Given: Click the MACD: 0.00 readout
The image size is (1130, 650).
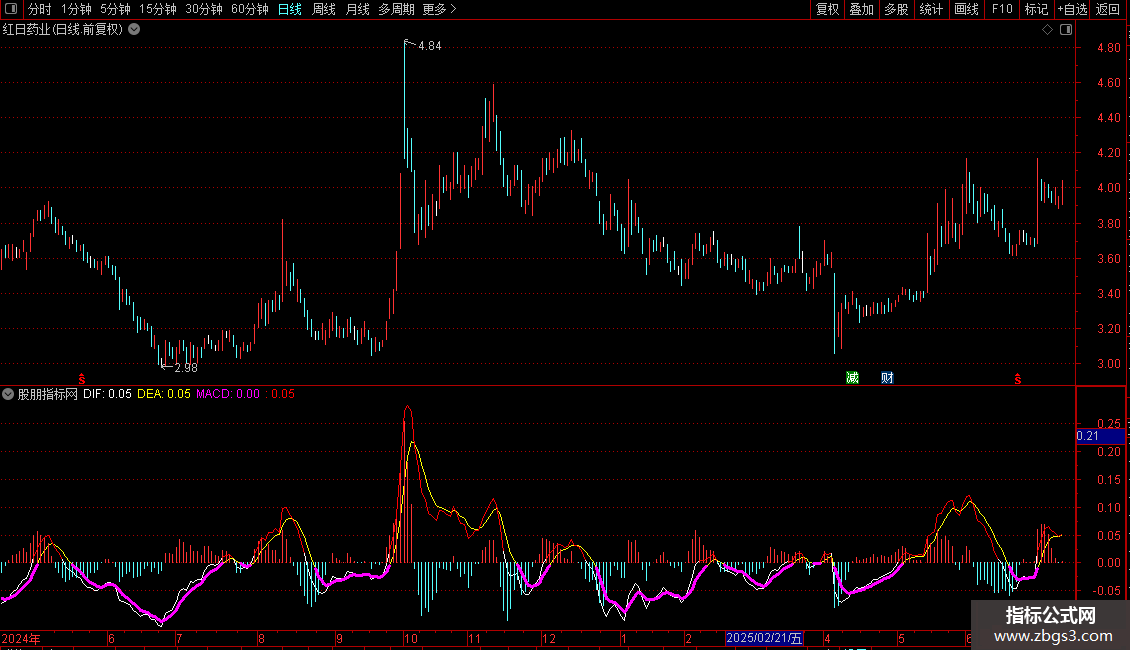Looking at the screenshot, I should [228, 394].
